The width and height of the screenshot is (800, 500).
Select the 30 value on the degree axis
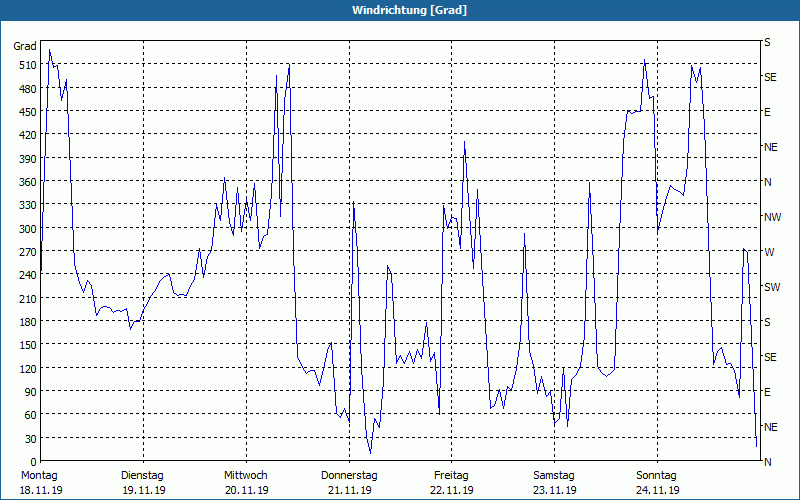point(31,438)
